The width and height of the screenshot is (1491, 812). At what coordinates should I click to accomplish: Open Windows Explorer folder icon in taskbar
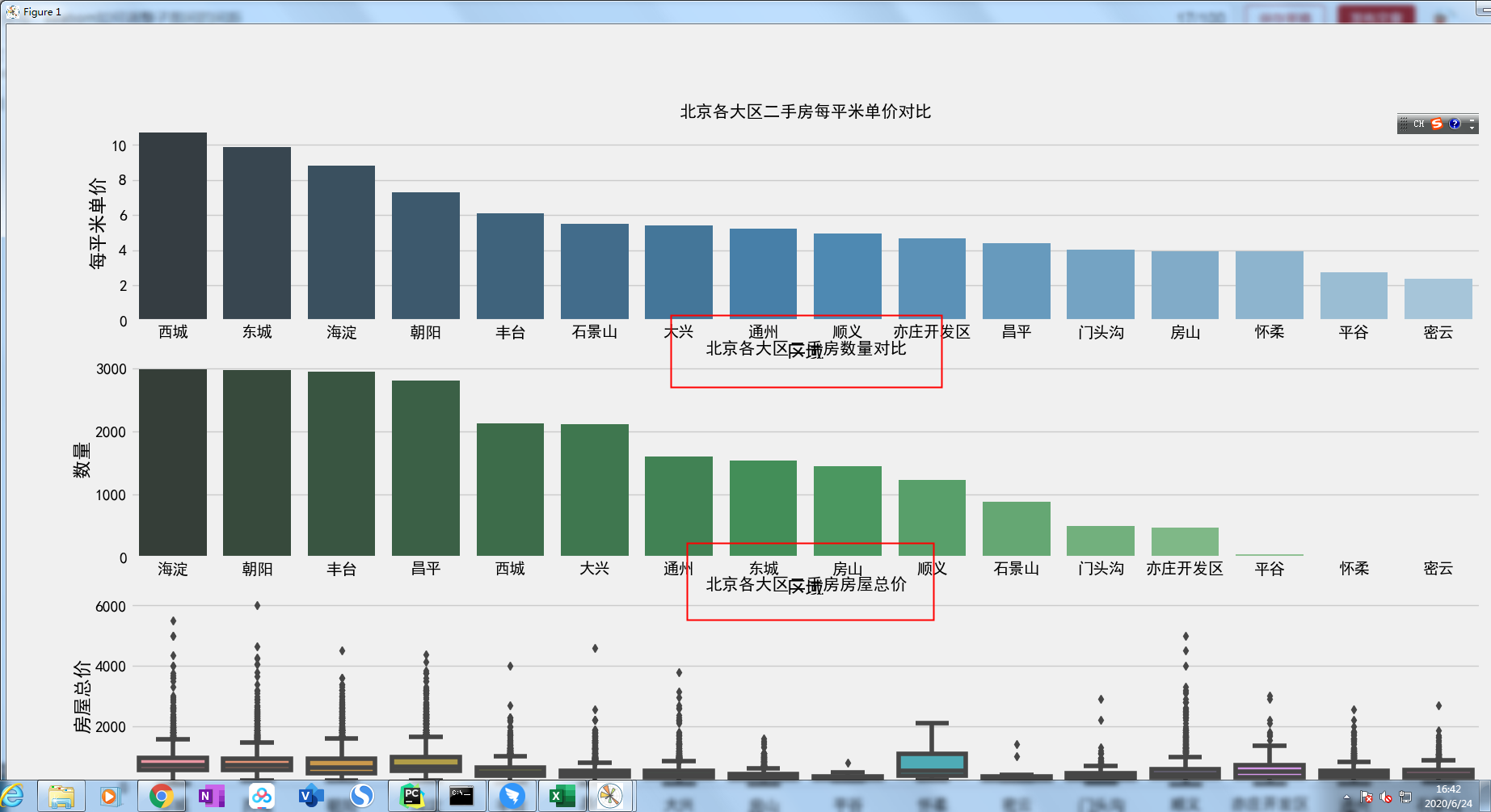61,797
